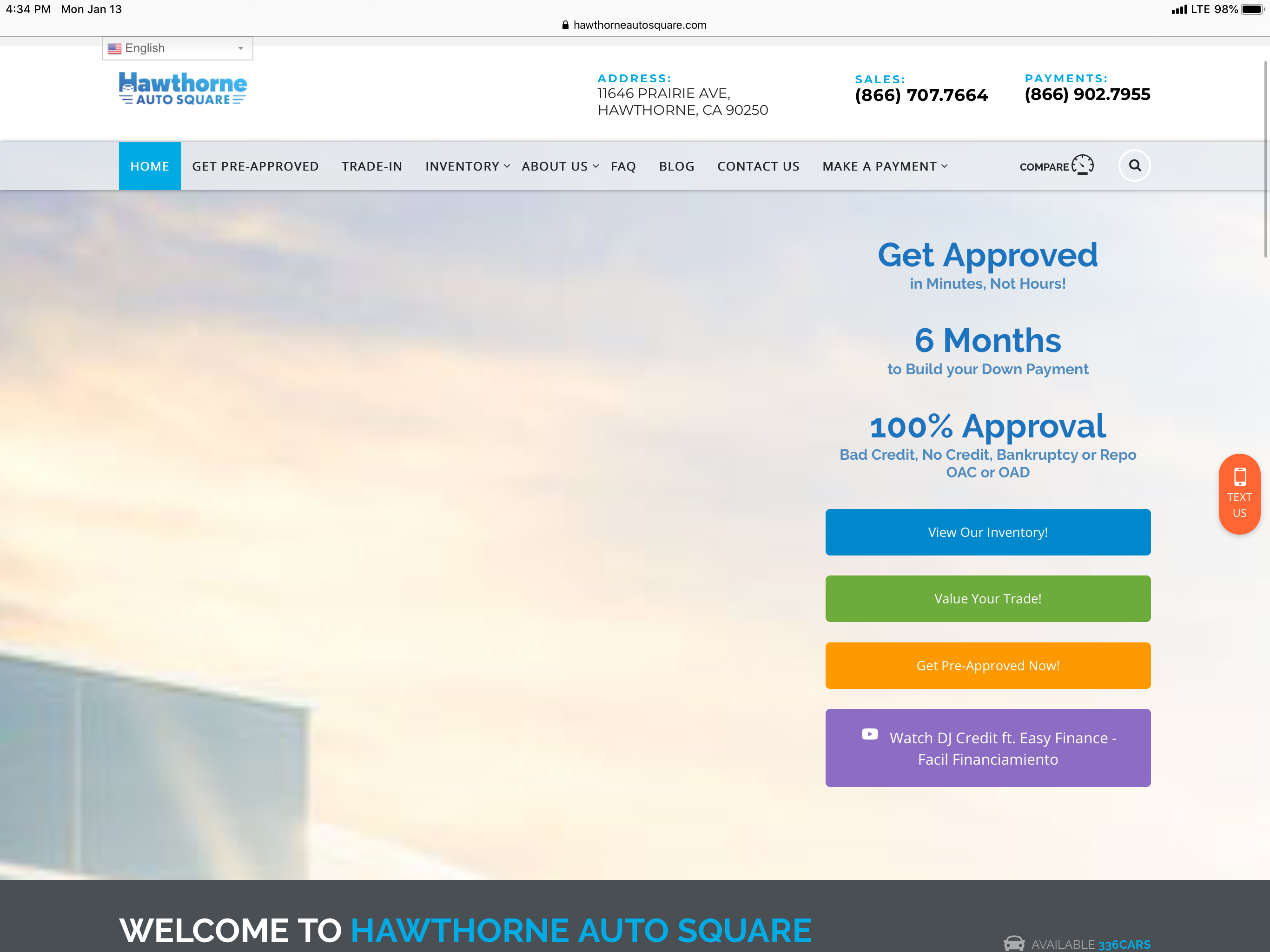
Task: Click the 6 Months heading
Action: 987,340
